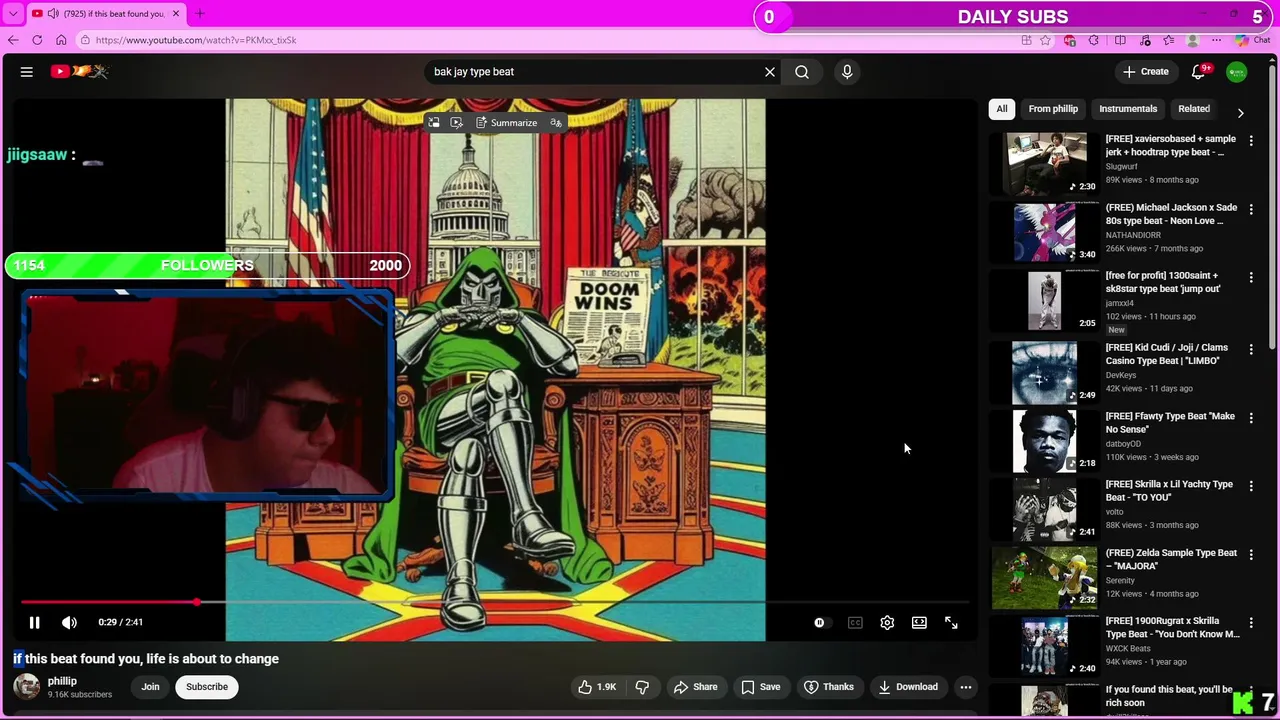The width and height of the screenshot is (1280, 720).
Task: Open browser settings and more (ellipsis)
Action: [1217, 40]
